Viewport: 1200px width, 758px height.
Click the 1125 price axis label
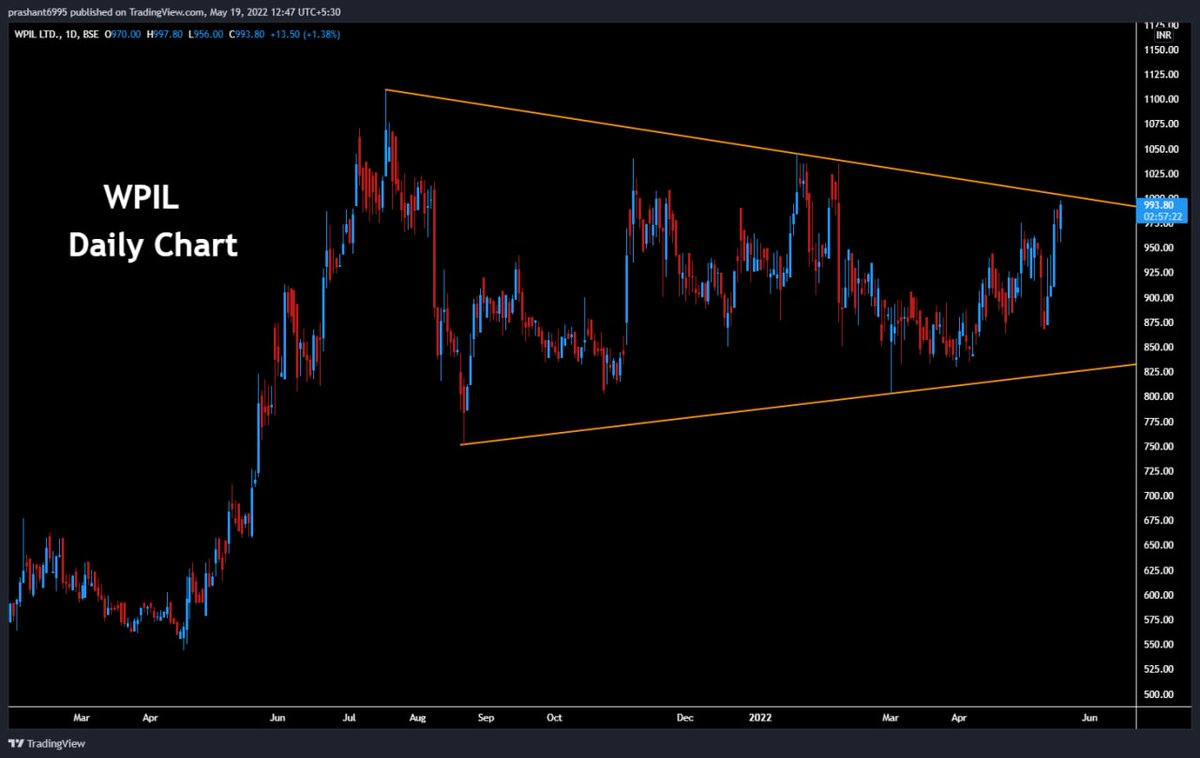point(1163,74)
